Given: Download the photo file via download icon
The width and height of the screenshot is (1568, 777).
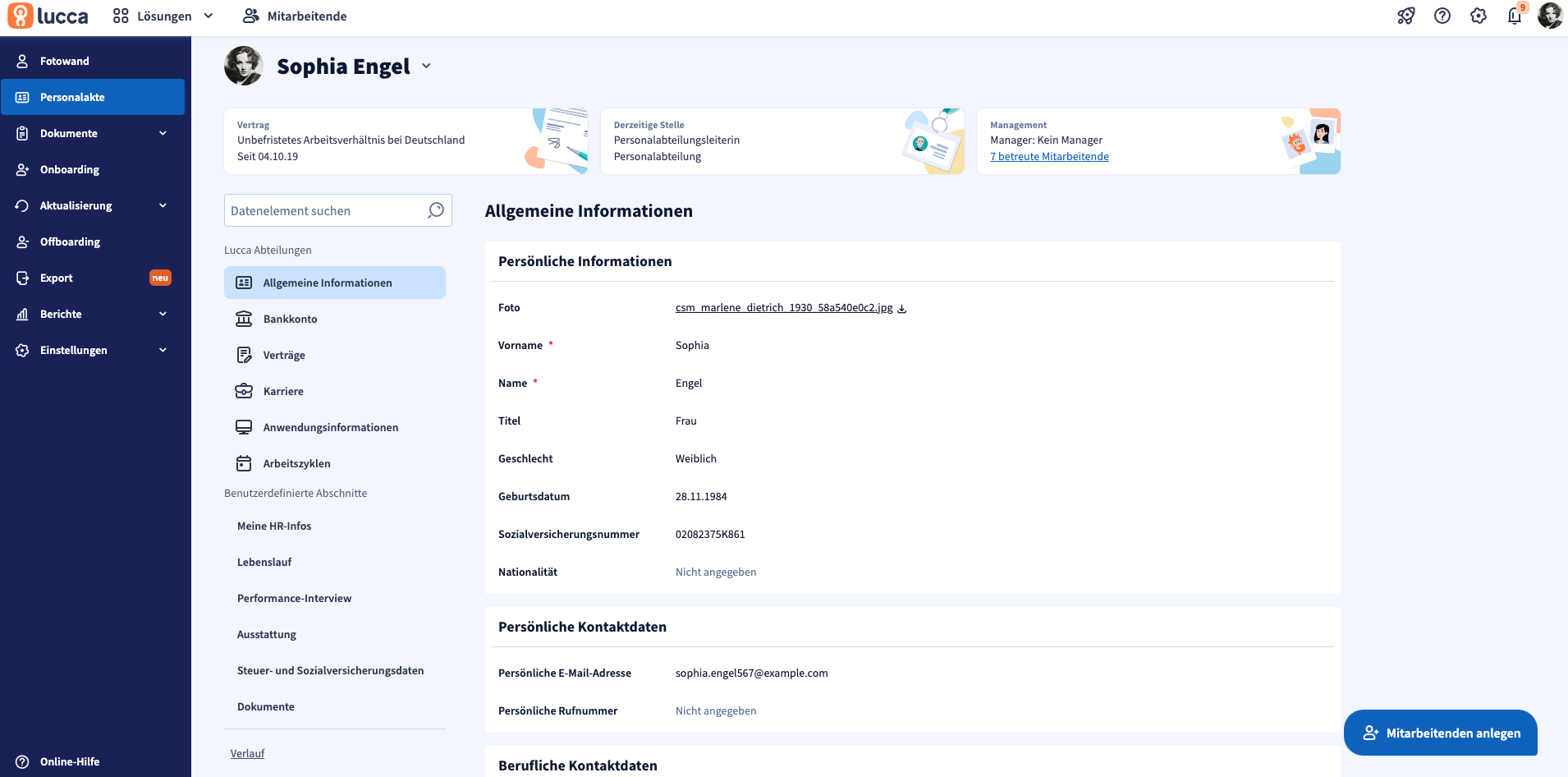Looking at the screenshot, I should click(x=901, y=309).
